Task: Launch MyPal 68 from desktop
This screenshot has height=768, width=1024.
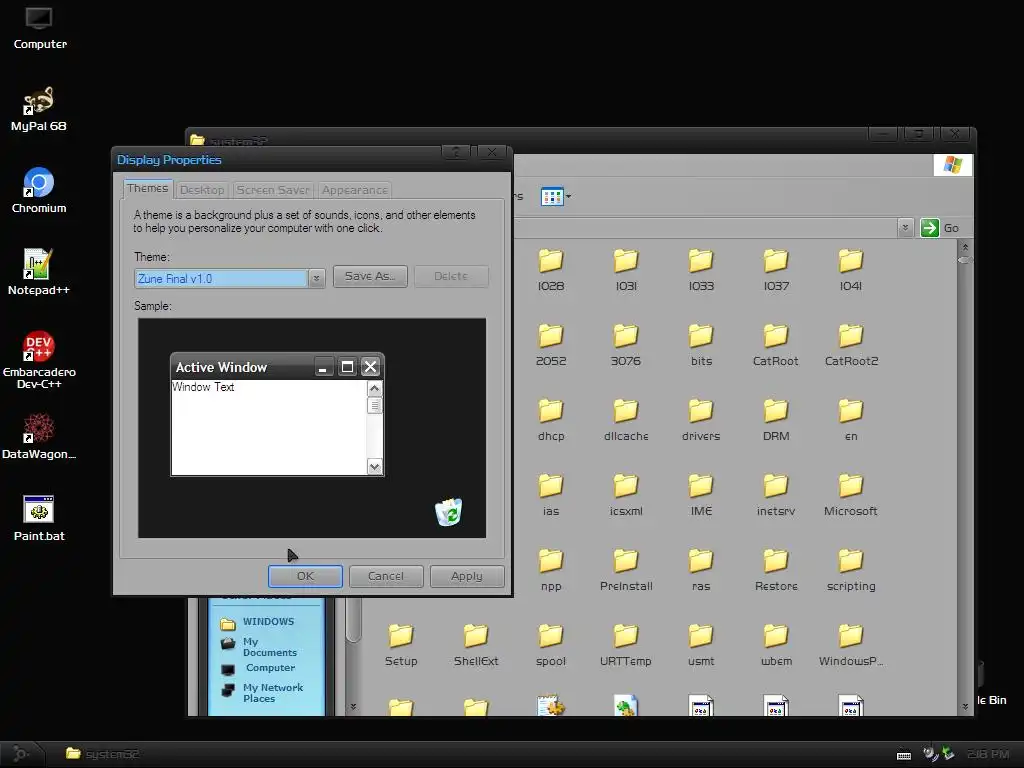Action: coord(39,110)
